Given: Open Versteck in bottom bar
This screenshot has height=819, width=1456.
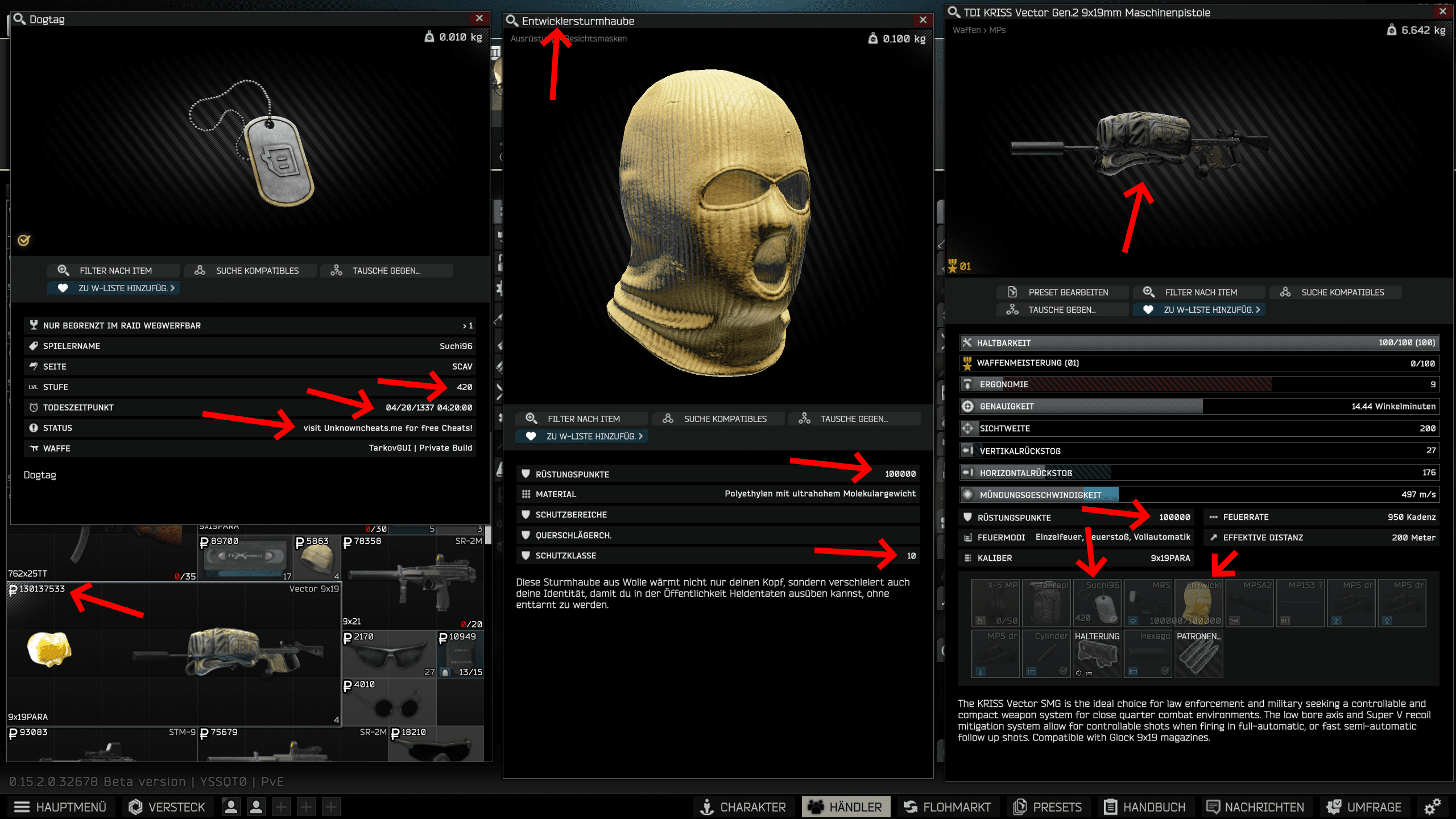Looking at the screenshot, I should pyautogui.click(x=167, y=806).
